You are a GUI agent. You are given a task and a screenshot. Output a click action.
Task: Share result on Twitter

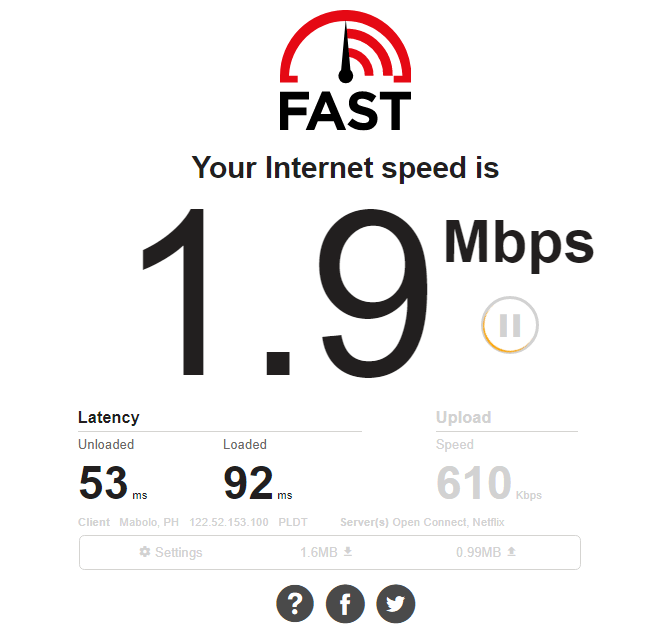pos(396,603)
